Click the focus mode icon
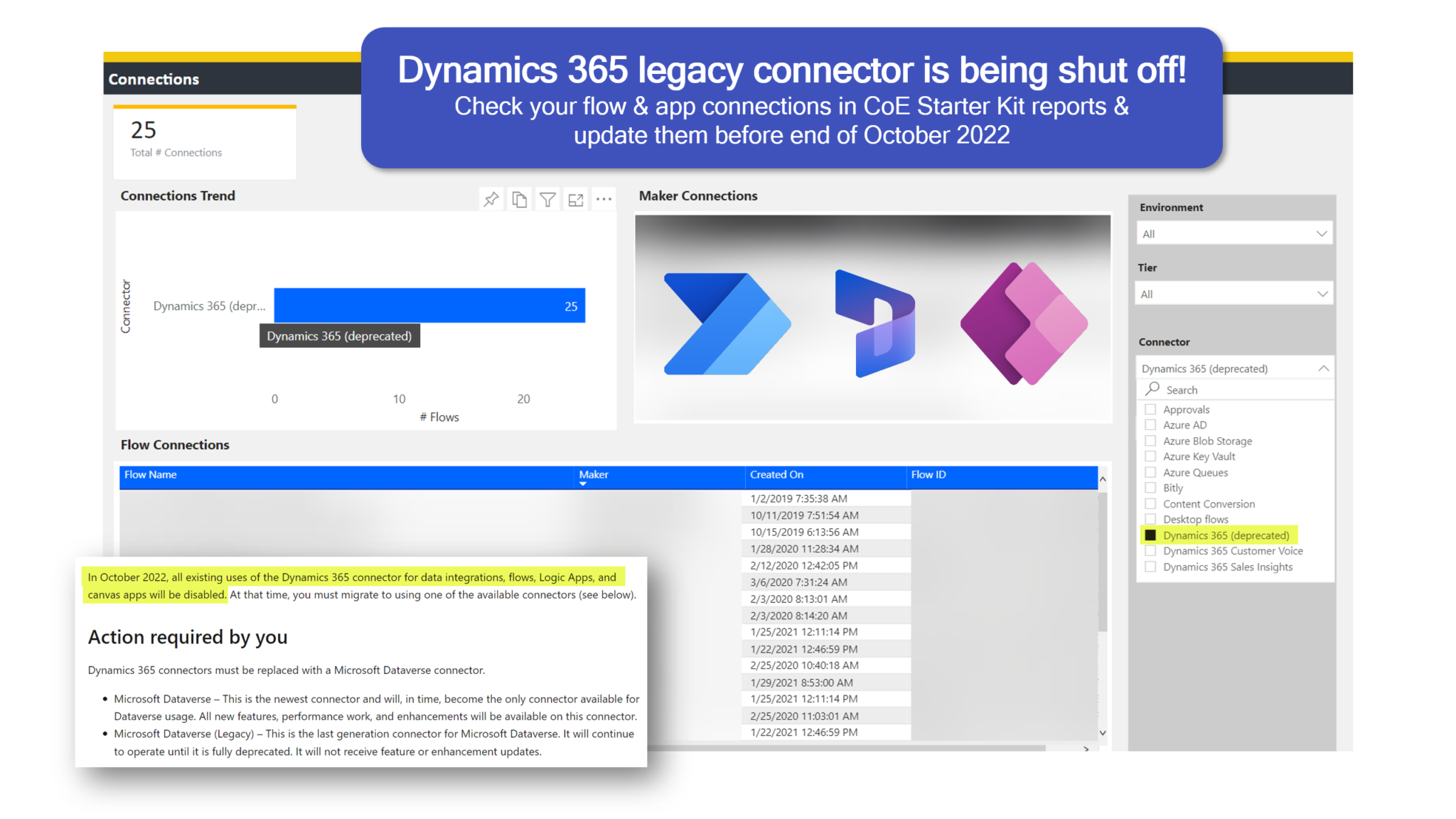The height and width of the screenshot is (819, 1456). point(576,200)
